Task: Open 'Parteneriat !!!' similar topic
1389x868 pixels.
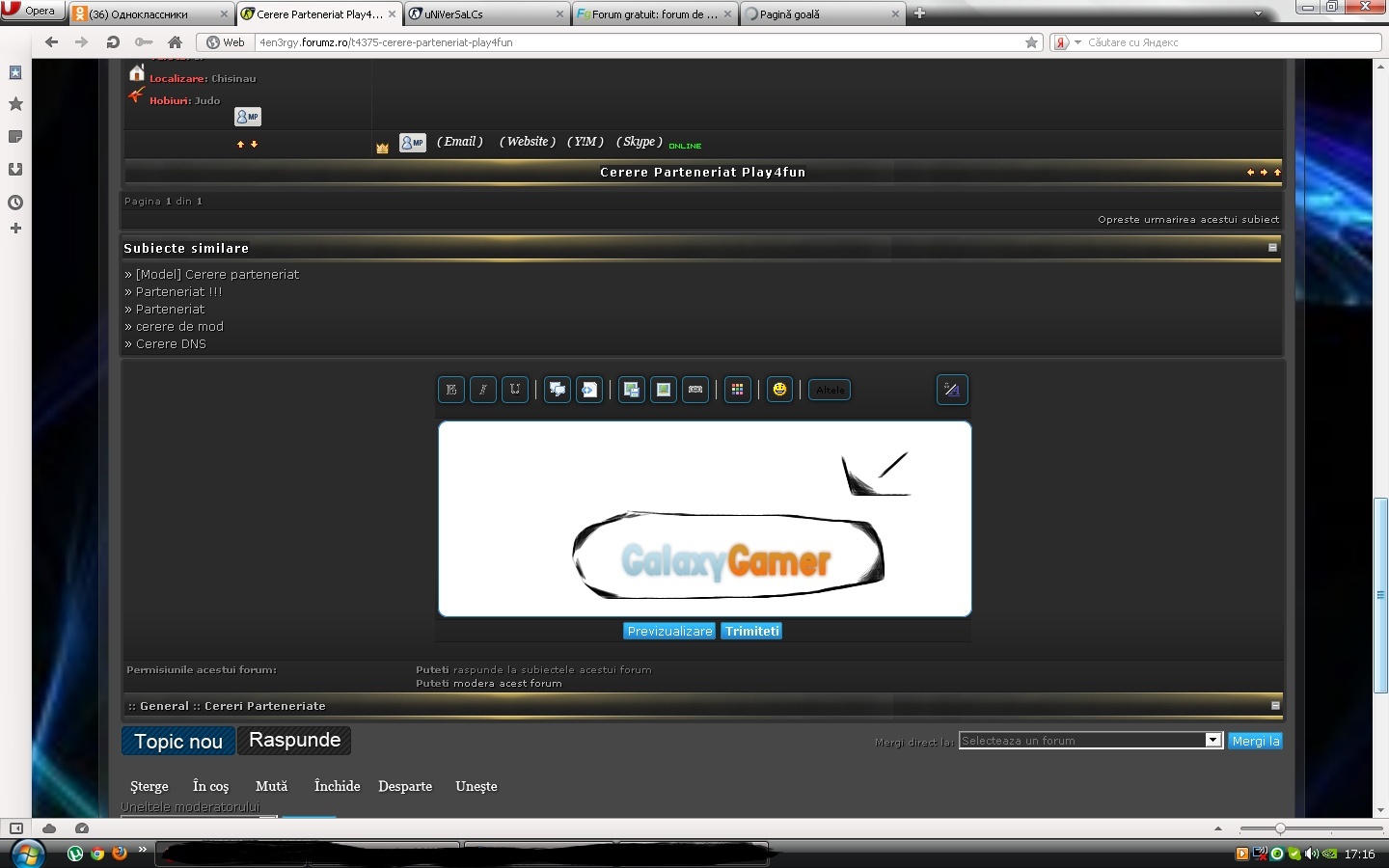Action: click(x=178, y=292)
